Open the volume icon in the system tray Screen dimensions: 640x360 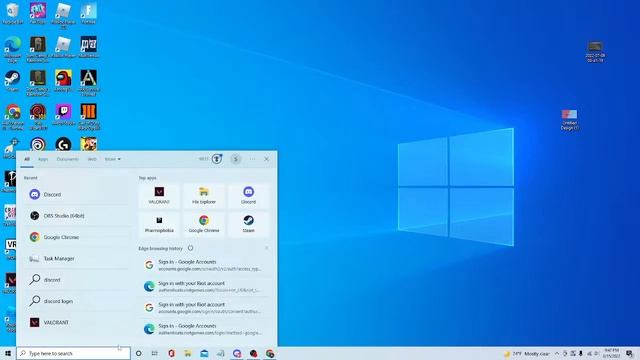[x=596, y=353]
